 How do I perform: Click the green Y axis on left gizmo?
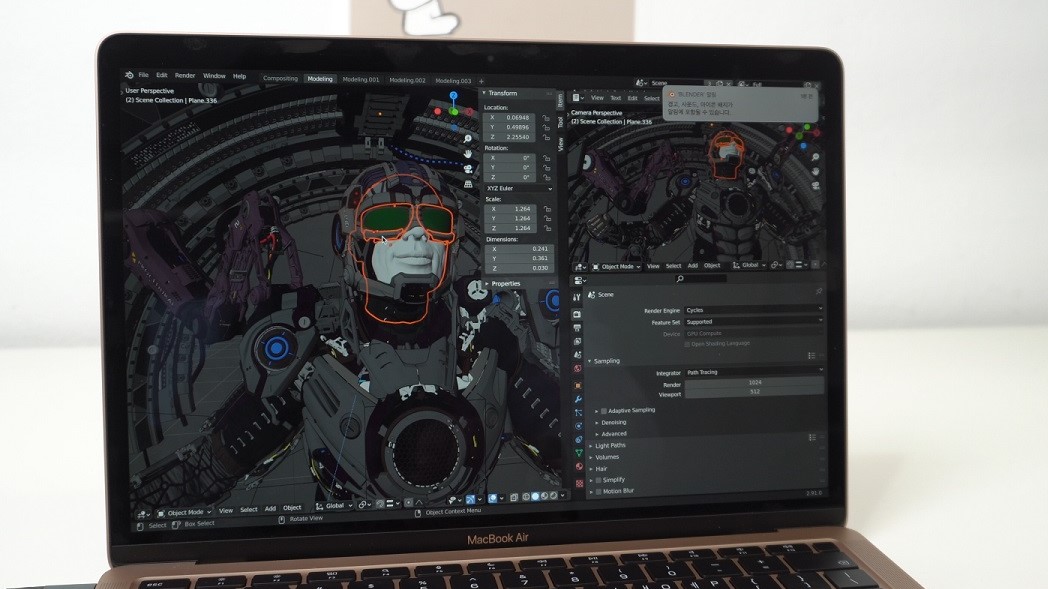(x=454, y=111)
